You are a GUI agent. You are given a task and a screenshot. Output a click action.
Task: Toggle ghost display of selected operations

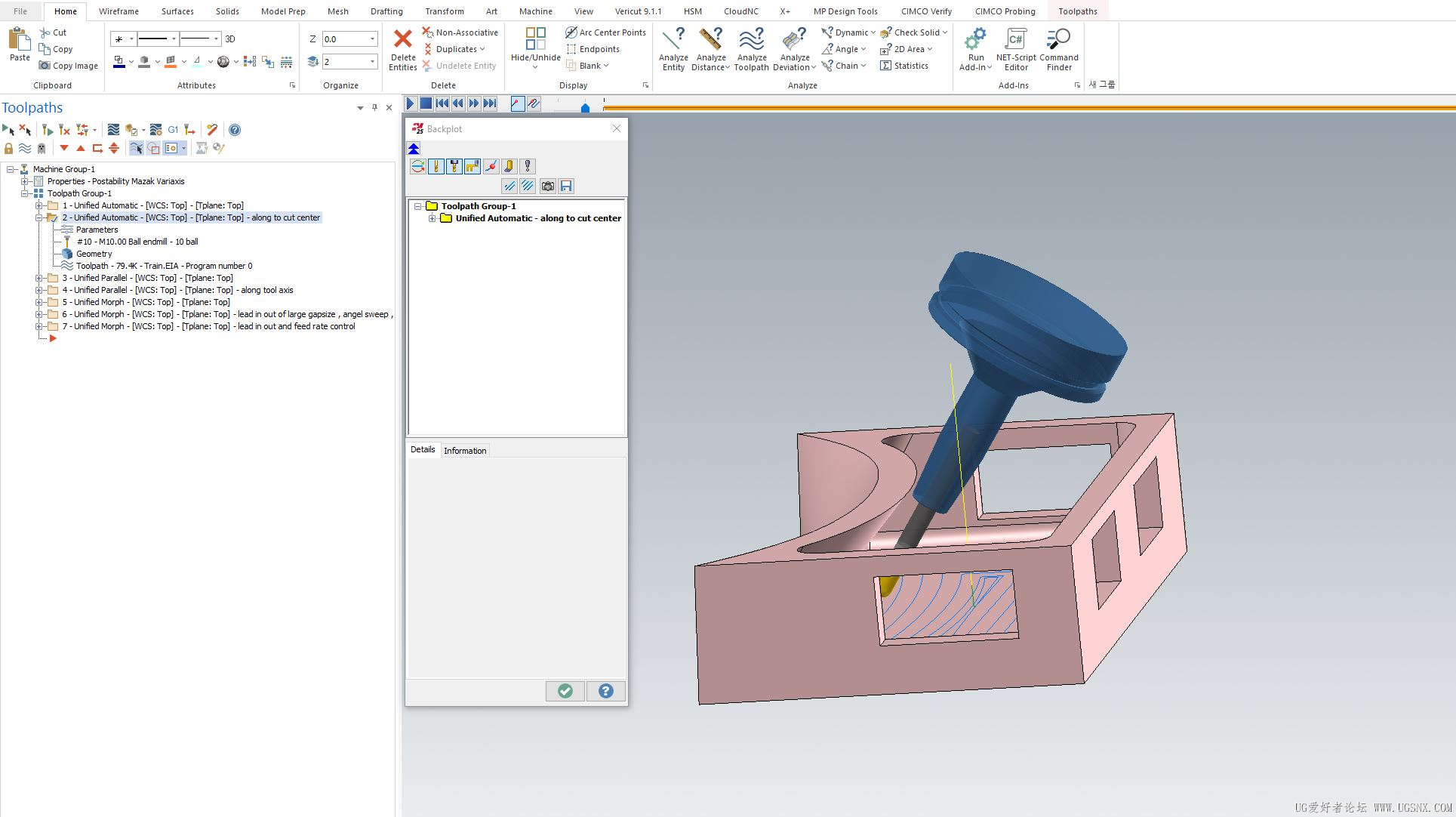[42, 149]
